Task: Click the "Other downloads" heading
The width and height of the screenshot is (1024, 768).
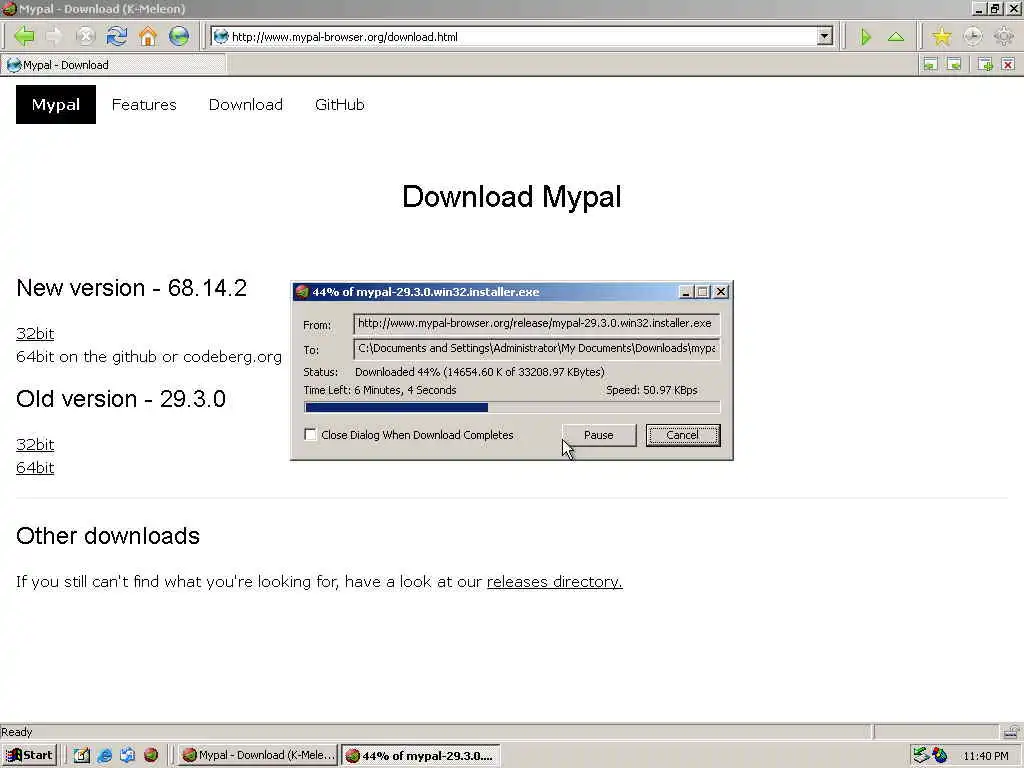Action: pyautogui.click(x=108, y=536)
